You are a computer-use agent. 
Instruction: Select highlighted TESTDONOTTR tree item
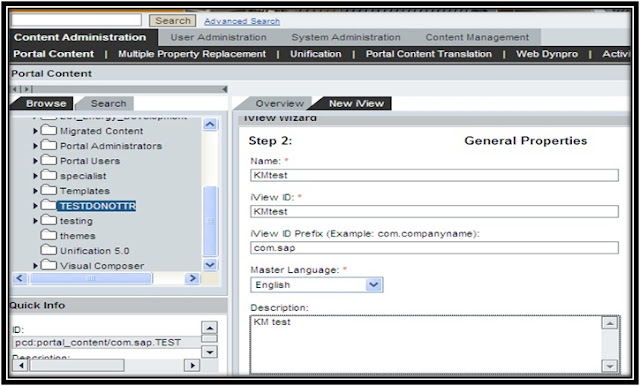97,206
